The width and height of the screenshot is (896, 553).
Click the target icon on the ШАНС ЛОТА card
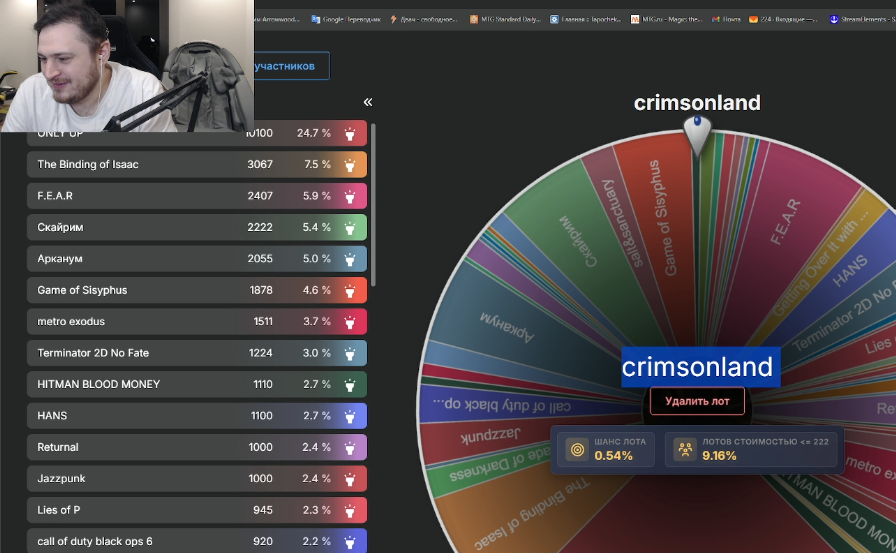[x=577, y=450]
